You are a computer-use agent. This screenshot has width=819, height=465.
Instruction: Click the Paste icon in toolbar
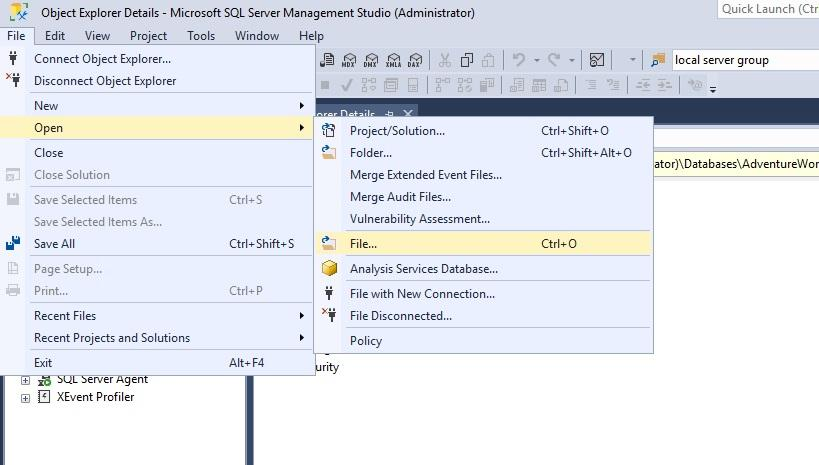pos(488,60)
